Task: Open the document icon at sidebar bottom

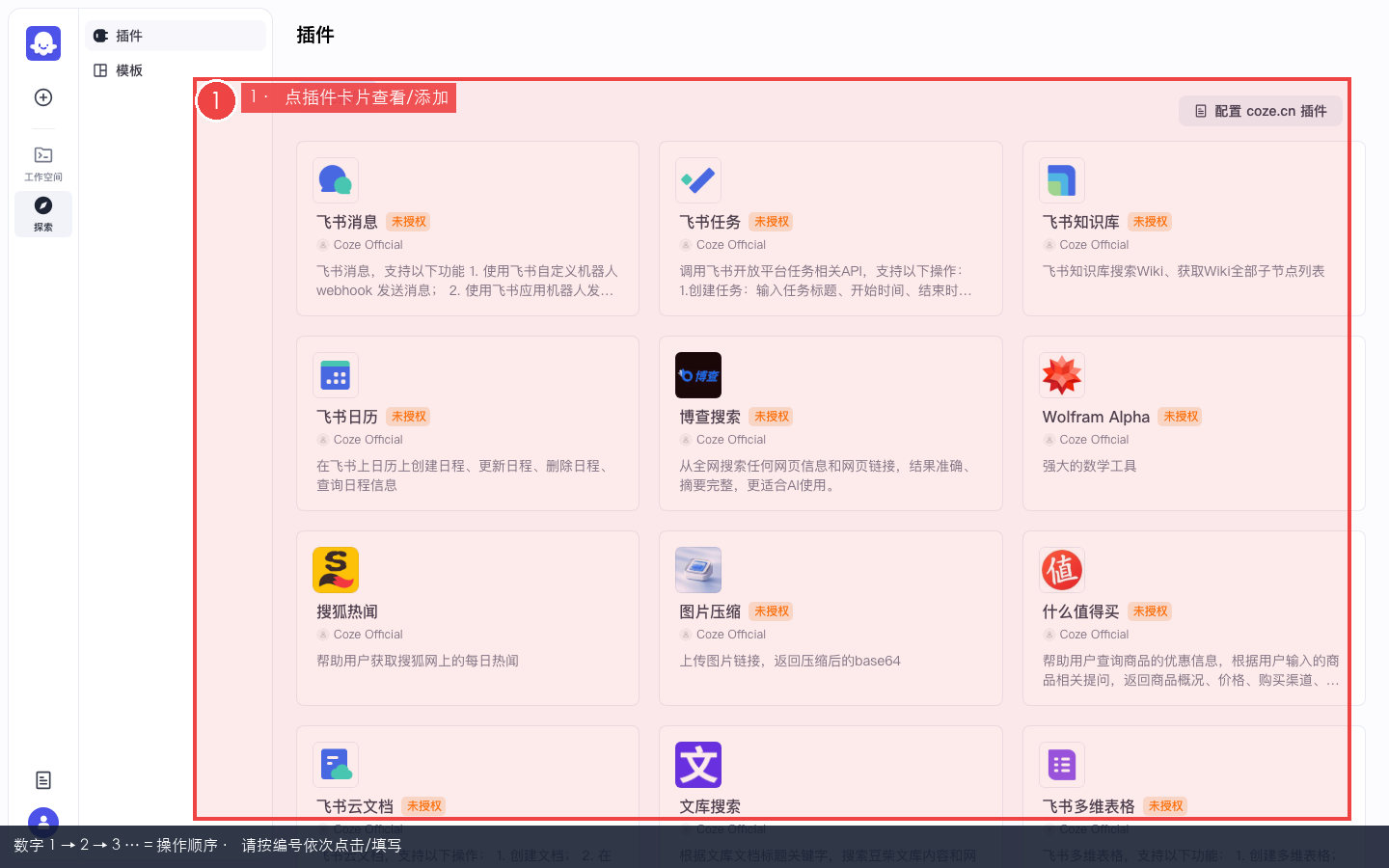Action: pos(43,780)
